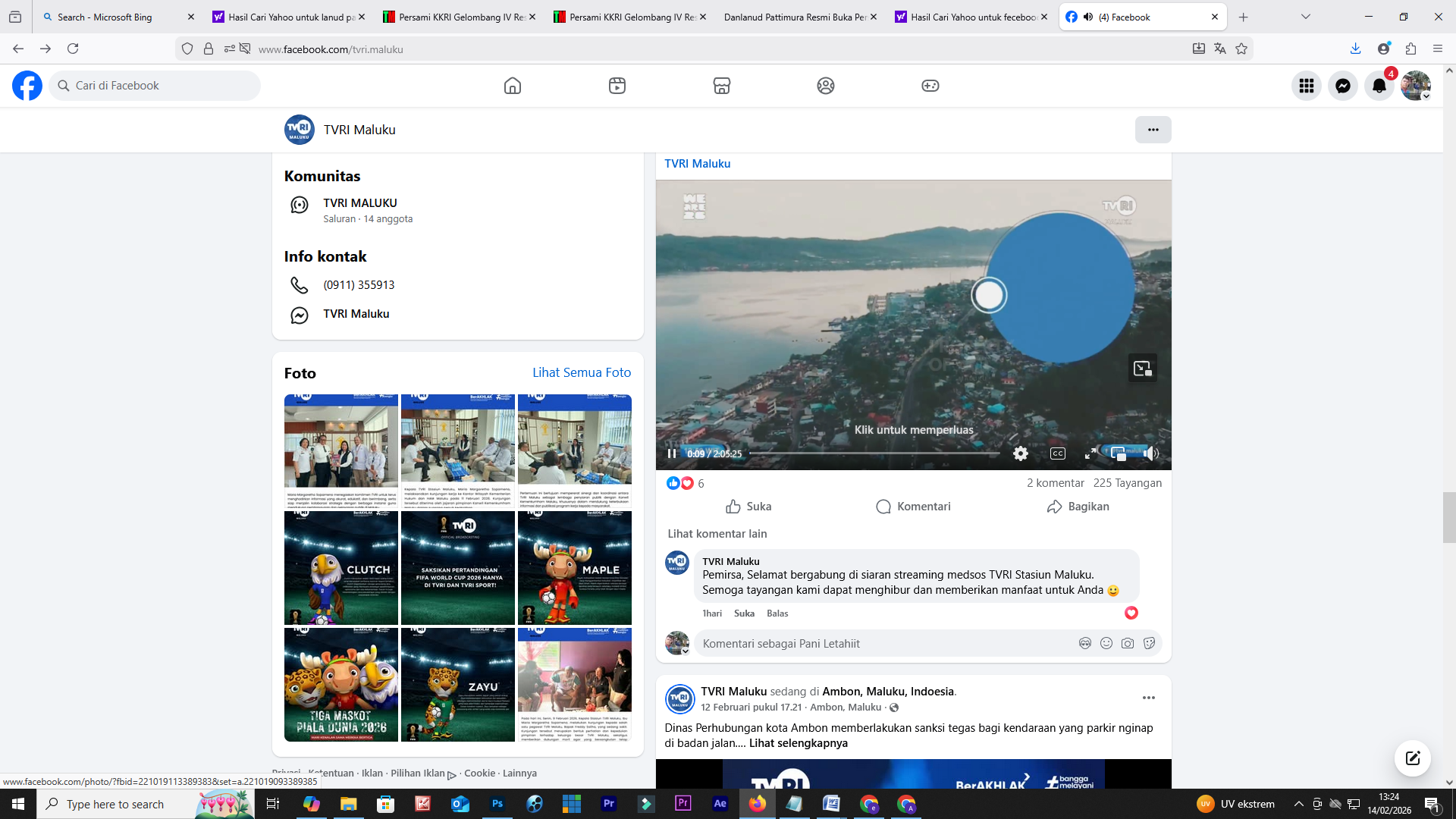Click Lihat Semua Foto link
The width and height of the screenshot is (1456, 819).
click(x=582, y=372)
